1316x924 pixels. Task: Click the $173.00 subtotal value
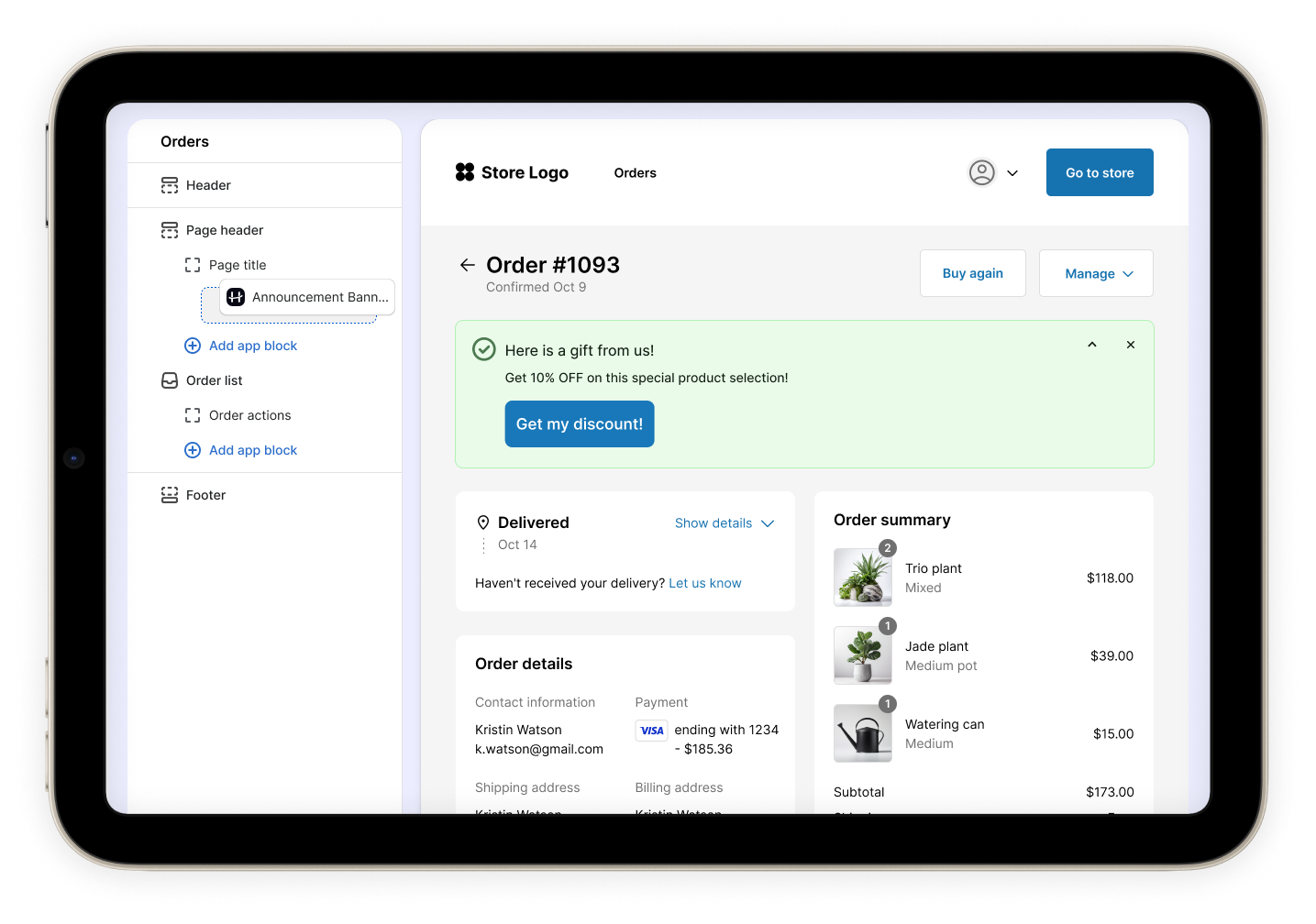1110,792
